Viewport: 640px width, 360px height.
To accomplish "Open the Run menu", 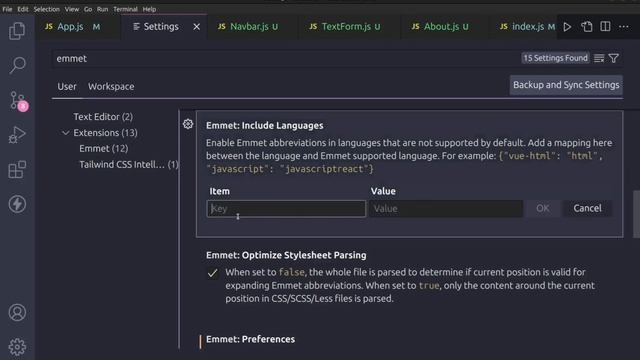I will click(x=102, y=9).
